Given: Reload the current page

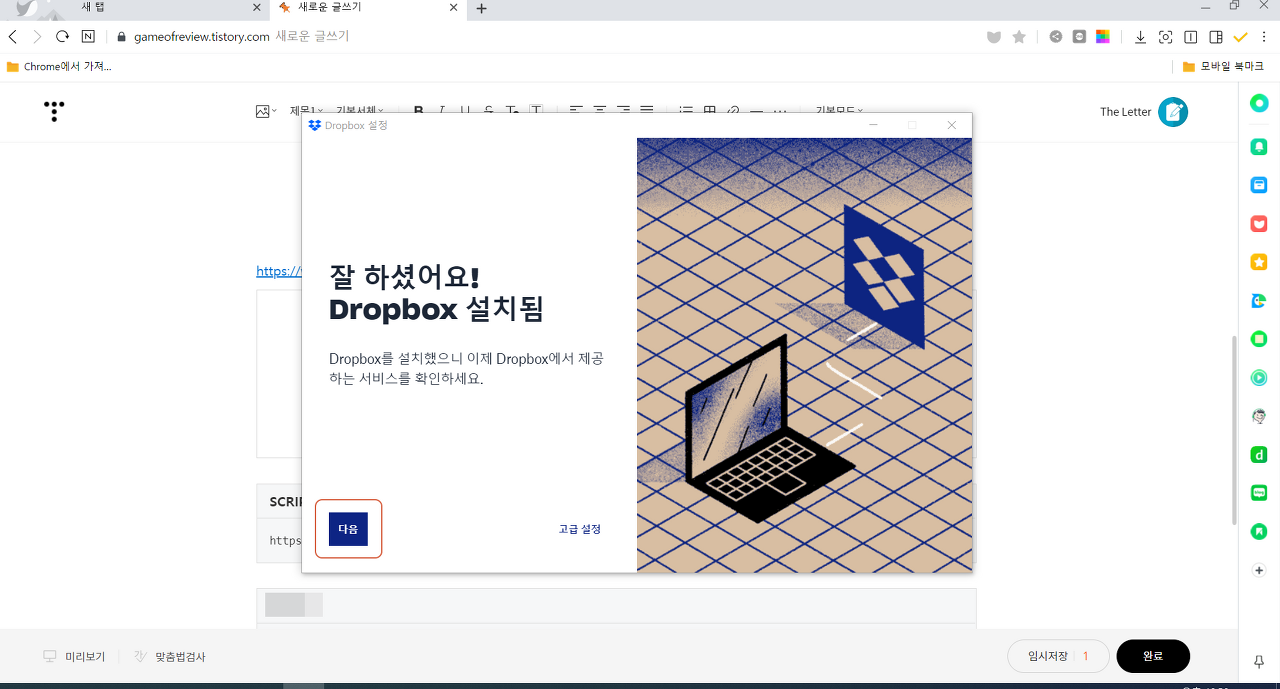Looking at the screenshot, I should 62,37.
